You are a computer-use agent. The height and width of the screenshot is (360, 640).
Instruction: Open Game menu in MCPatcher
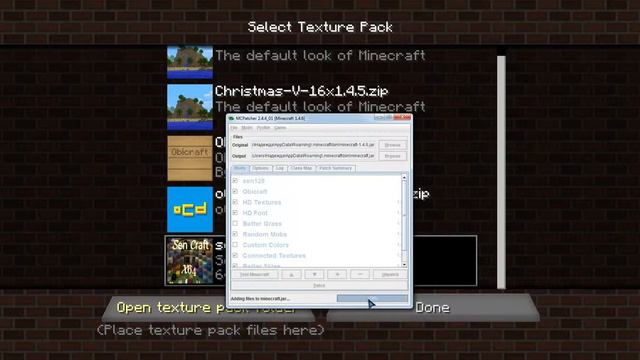tap(280, 128)
